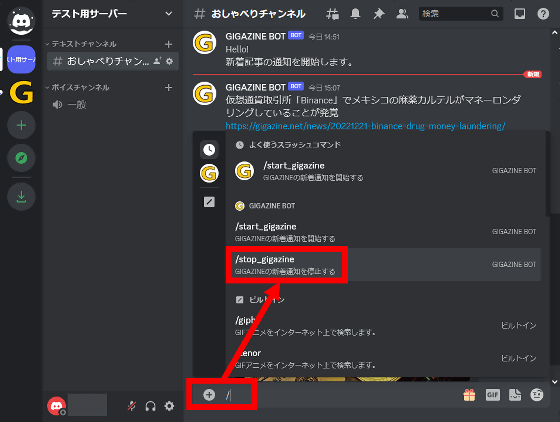The image size is (560, 422).
Task: Choose the /tenor built-in command
Action: pyautogui.click(x=384, y=358)
